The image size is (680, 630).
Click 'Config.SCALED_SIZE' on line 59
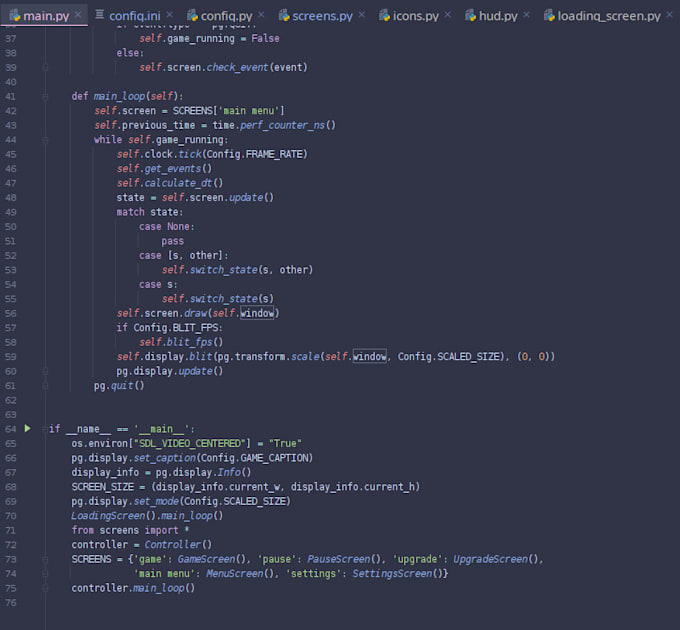pos(448,356)
